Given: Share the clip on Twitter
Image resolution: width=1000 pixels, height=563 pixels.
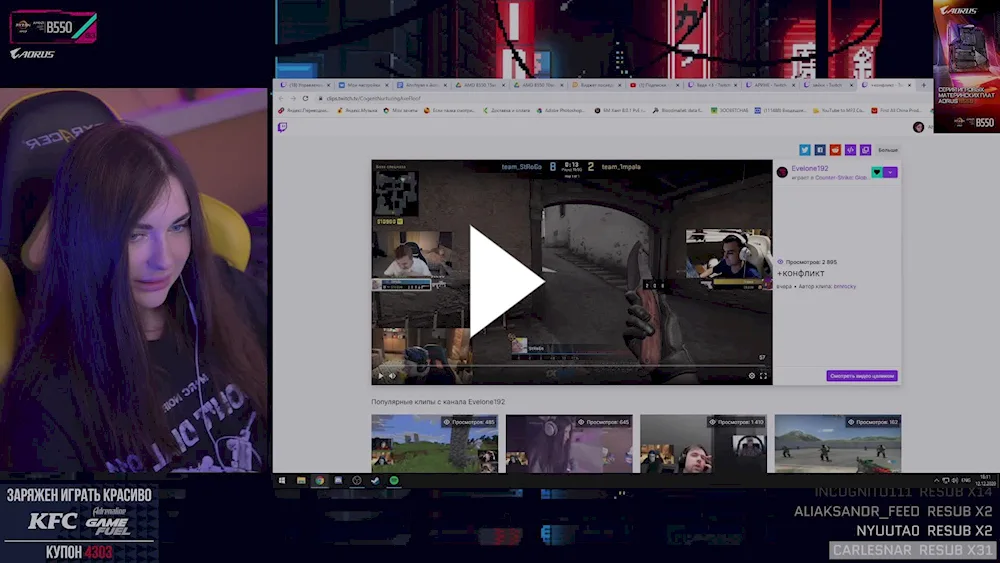Looking at the screenshot, I should (x=805, y=150).
